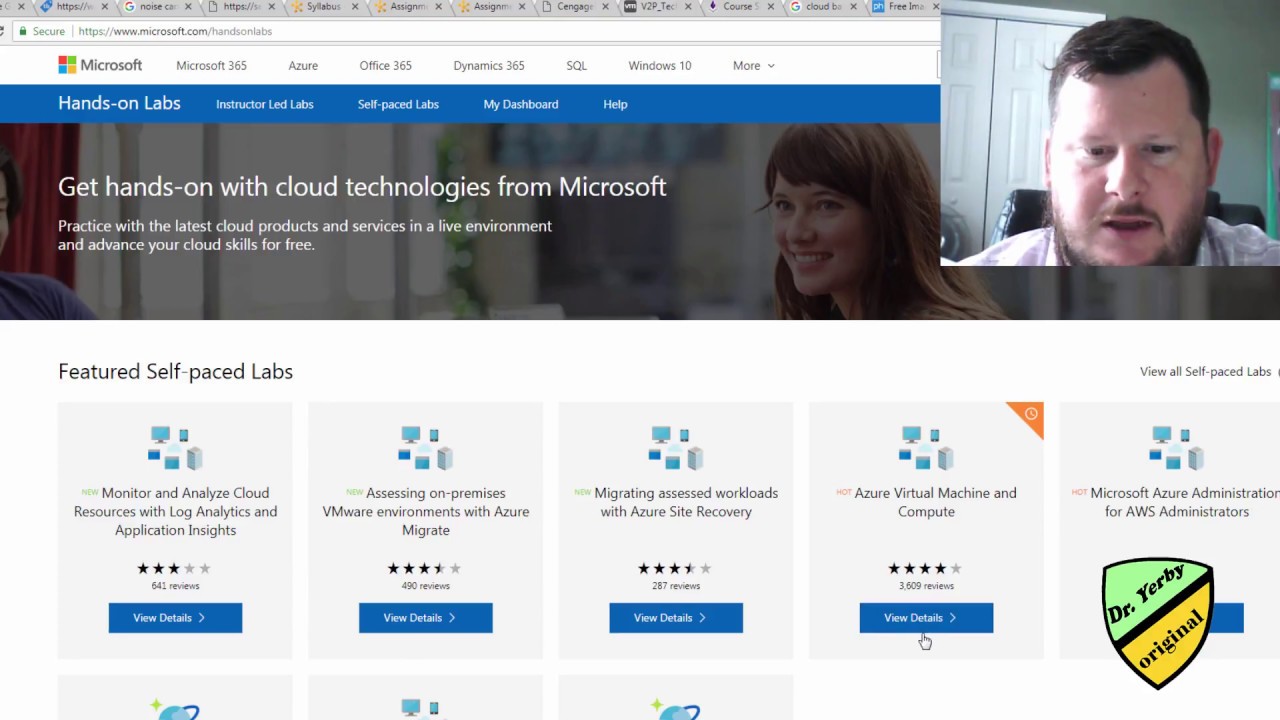1280x720 pixels.
Task: Close the V2P_Tec browser tab
Action: pos(686,7)
